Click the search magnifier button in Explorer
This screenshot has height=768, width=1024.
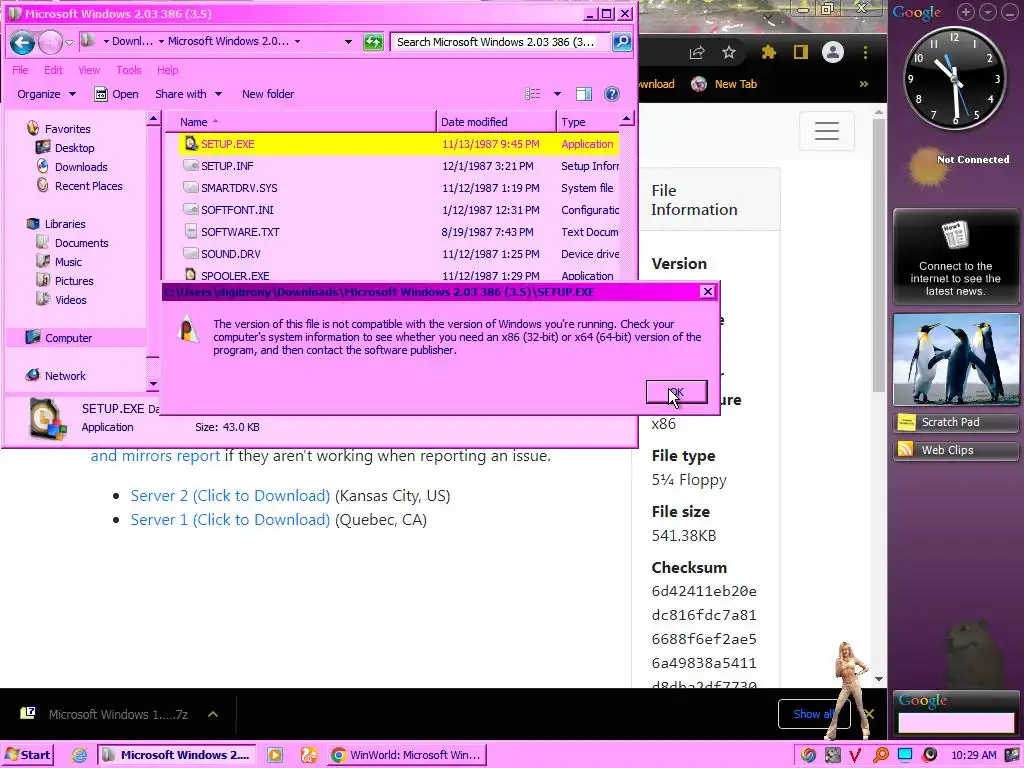(622, 42)
